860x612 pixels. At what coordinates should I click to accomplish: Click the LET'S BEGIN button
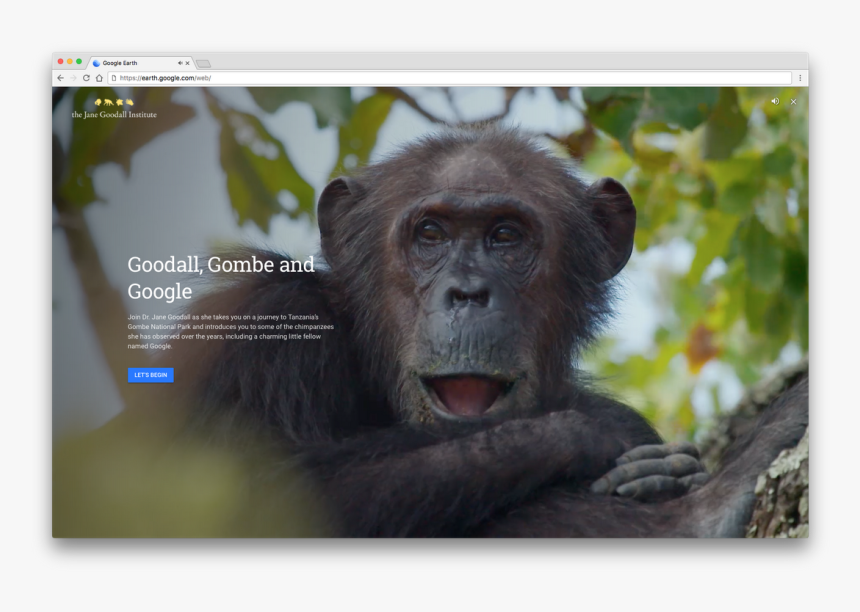tap(151, 375)
